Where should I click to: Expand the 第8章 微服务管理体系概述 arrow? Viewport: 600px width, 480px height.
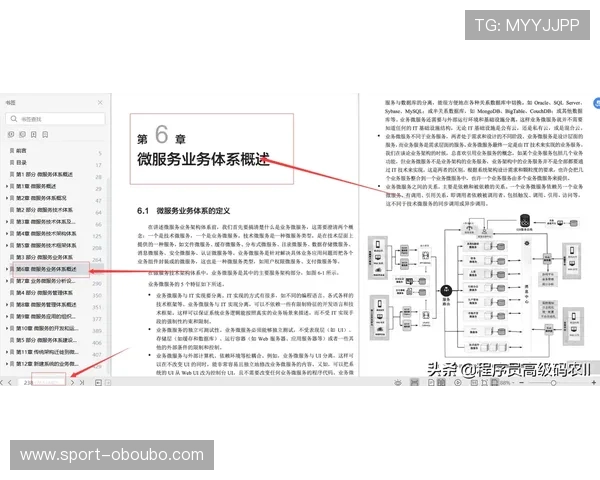7,305
